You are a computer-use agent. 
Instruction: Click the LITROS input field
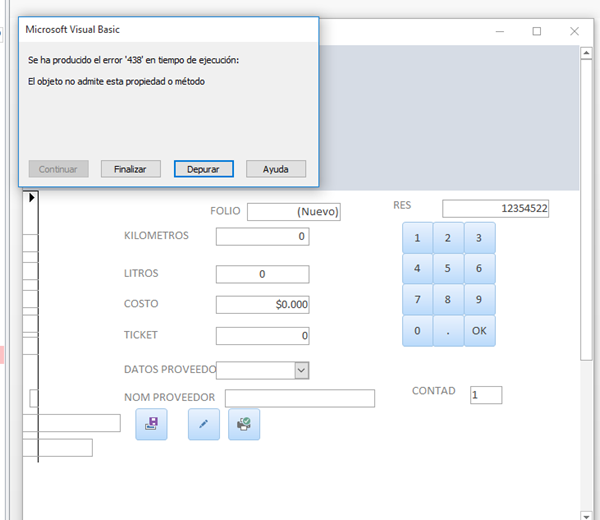coord(262,274)
